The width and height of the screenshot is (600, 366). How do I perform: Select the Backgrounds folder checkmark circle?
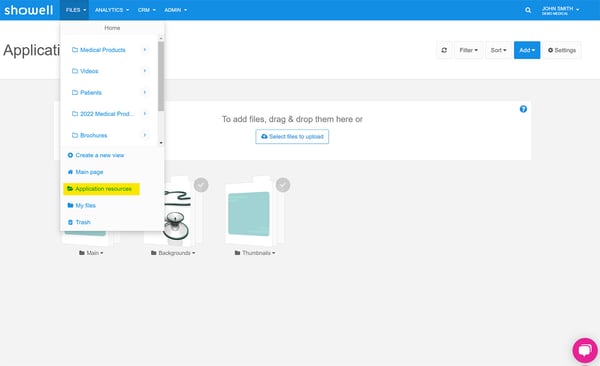201,185
